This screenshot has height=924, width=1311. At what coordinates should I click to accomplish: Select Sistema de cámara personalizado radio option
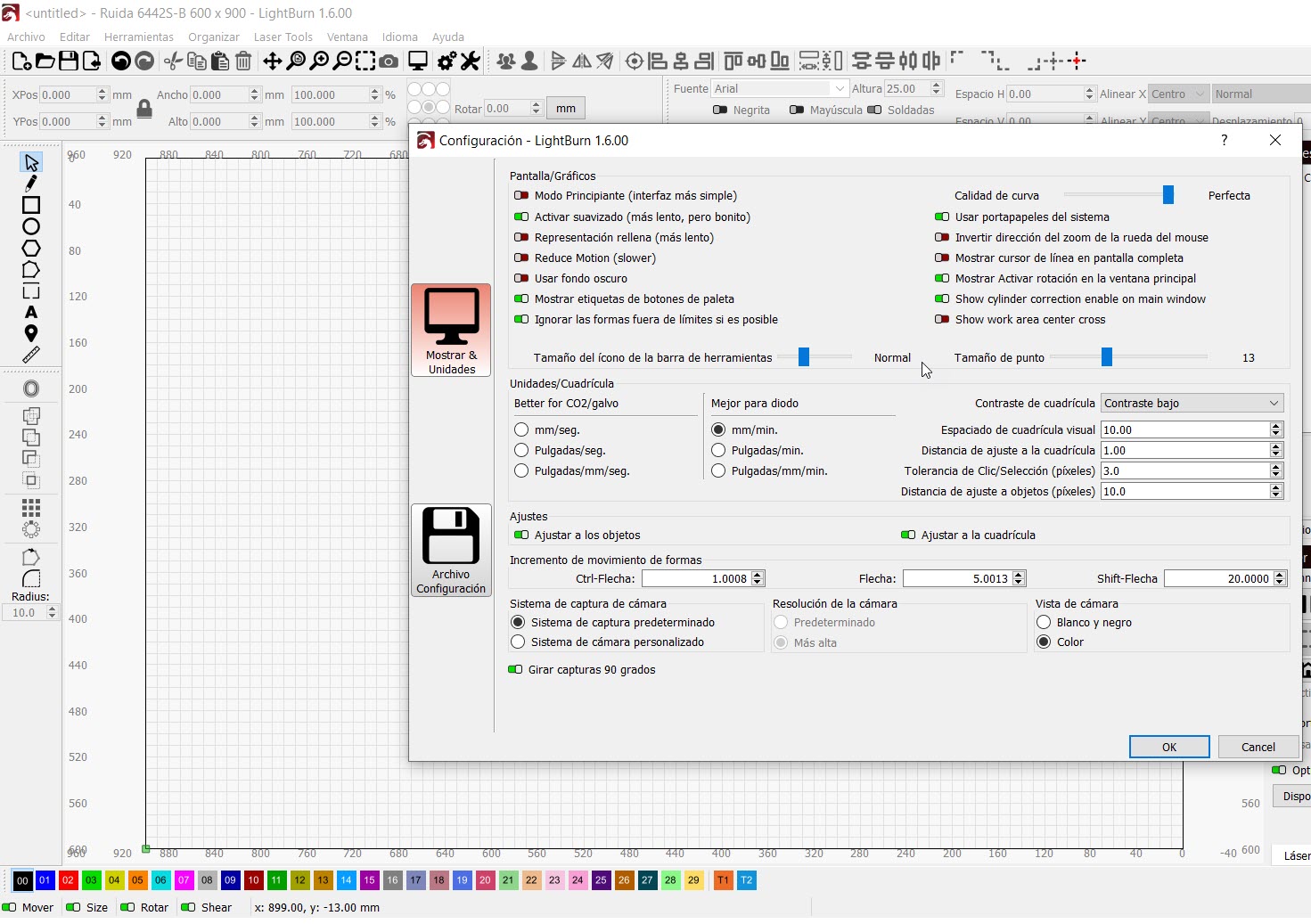click(518, 642)
